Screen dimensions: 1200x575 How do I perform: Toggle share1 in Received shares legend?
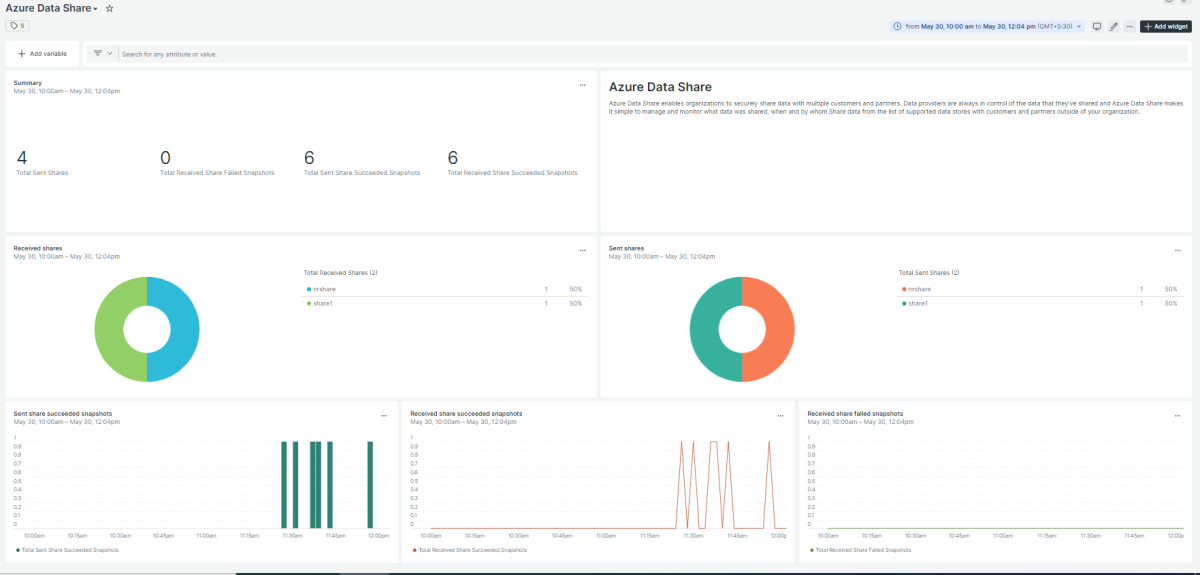pyautogui.click(x=319, y=303)
